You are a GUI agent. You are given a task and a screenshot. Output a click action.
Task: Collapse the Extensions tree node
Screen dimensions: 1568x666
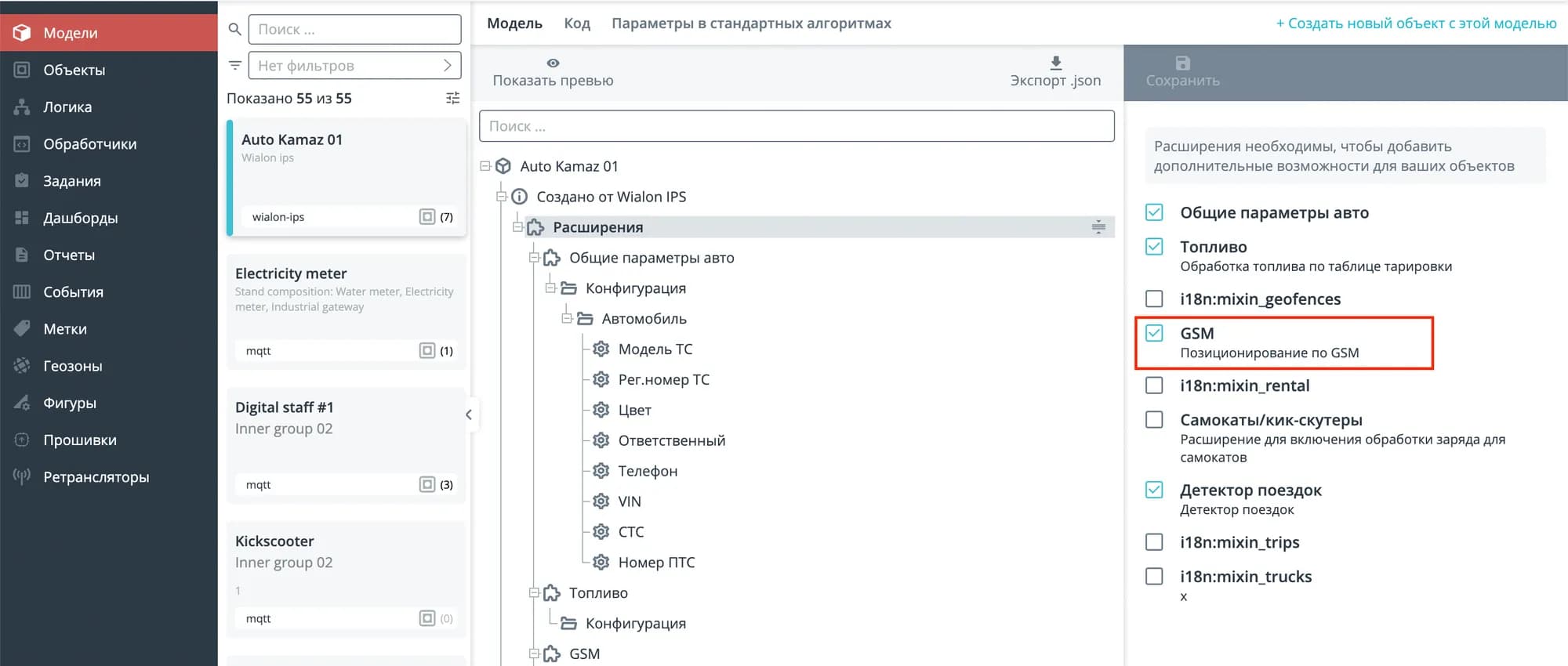tap(517, 227)
